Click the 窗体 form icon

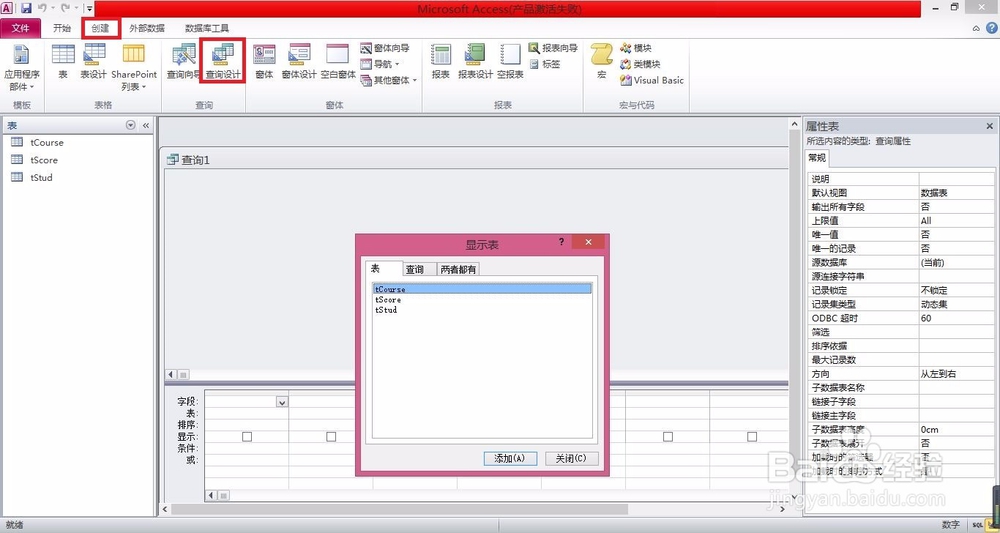click(264, 62)
